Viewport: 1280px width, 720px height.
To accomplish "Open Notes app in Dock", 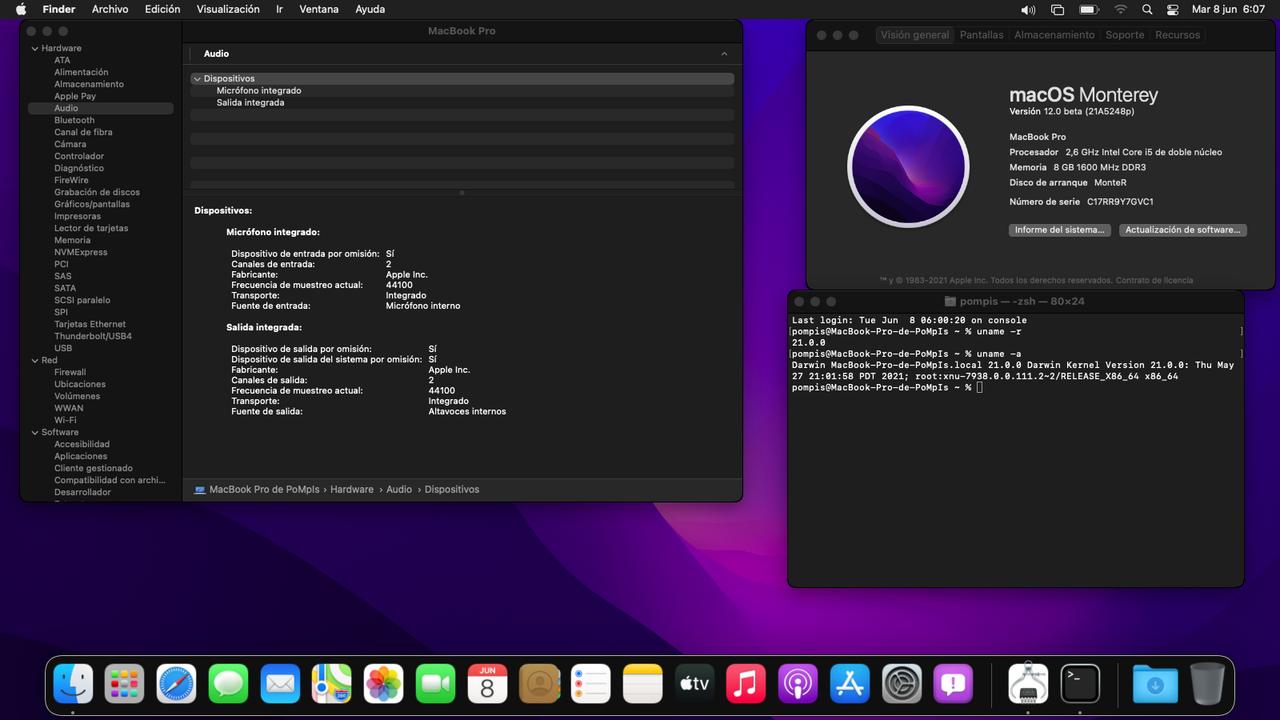I will click(x=643, y=684).
